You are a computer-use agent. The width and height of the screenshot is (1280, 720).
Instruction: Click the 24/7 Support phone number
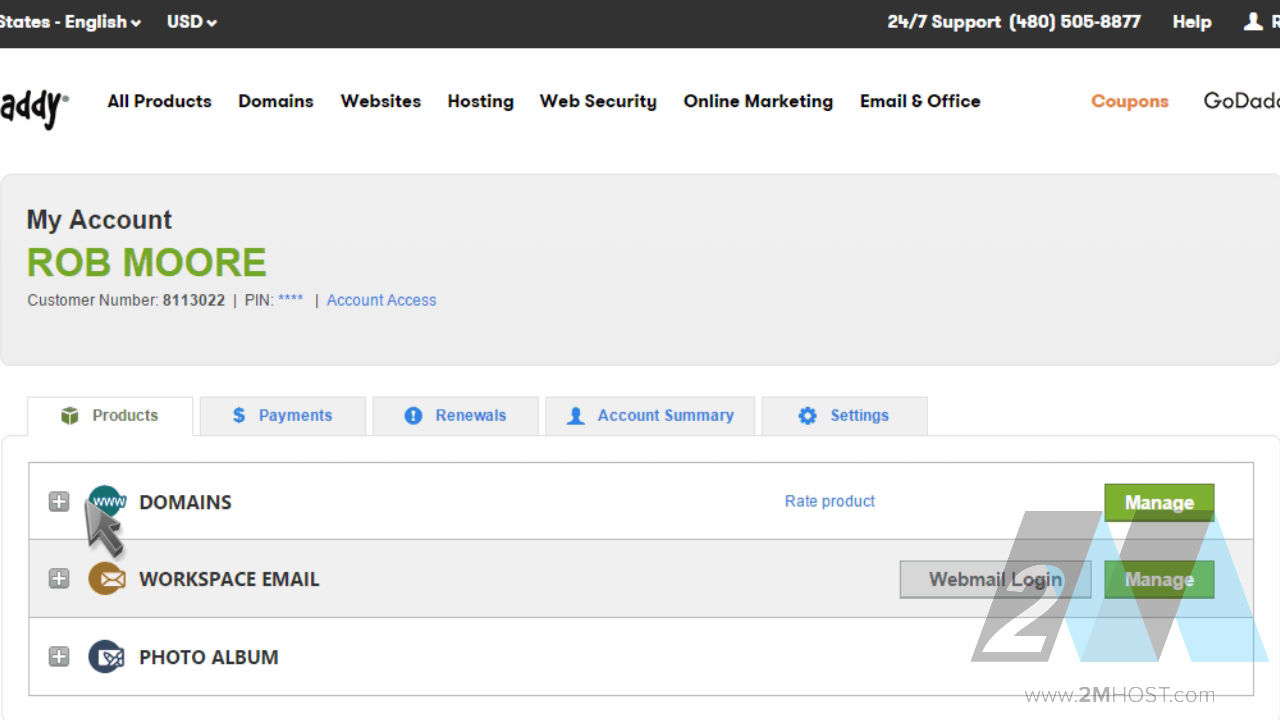pos(1075,22)
